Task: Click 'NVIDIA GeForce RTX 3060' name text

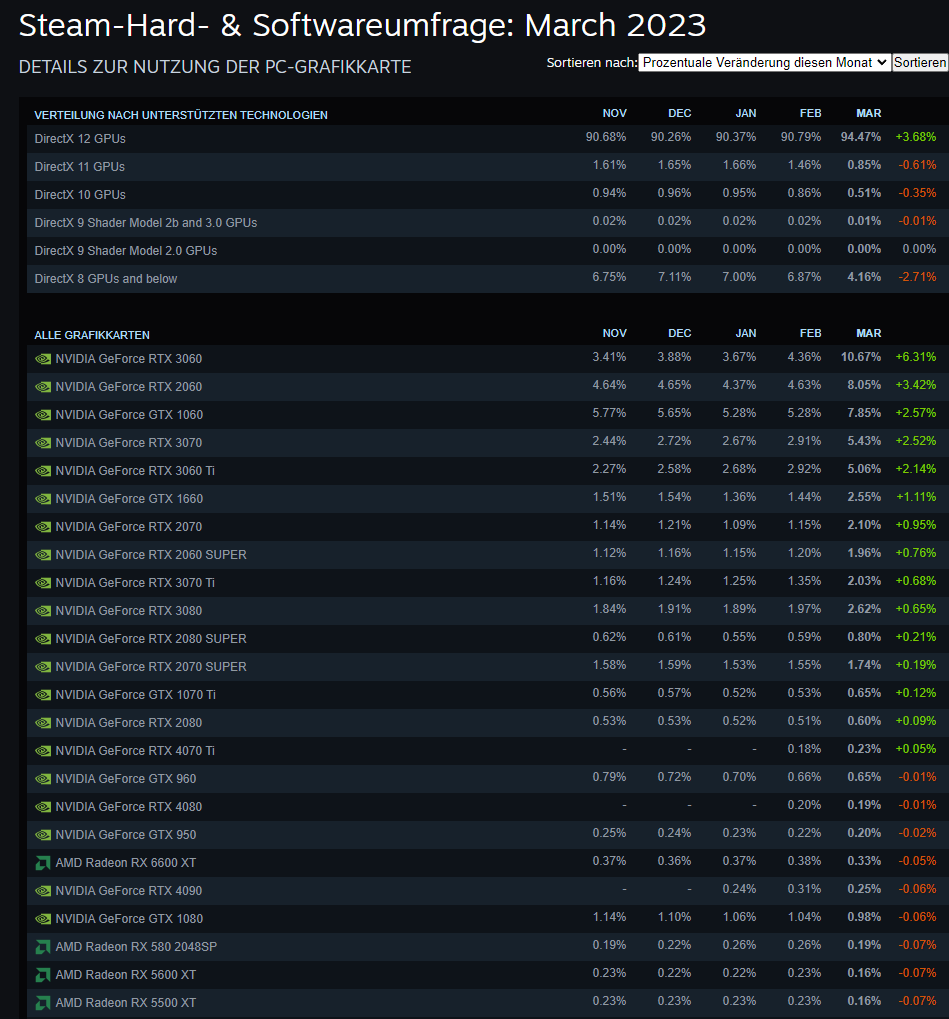Action: [x=129, y=359]
